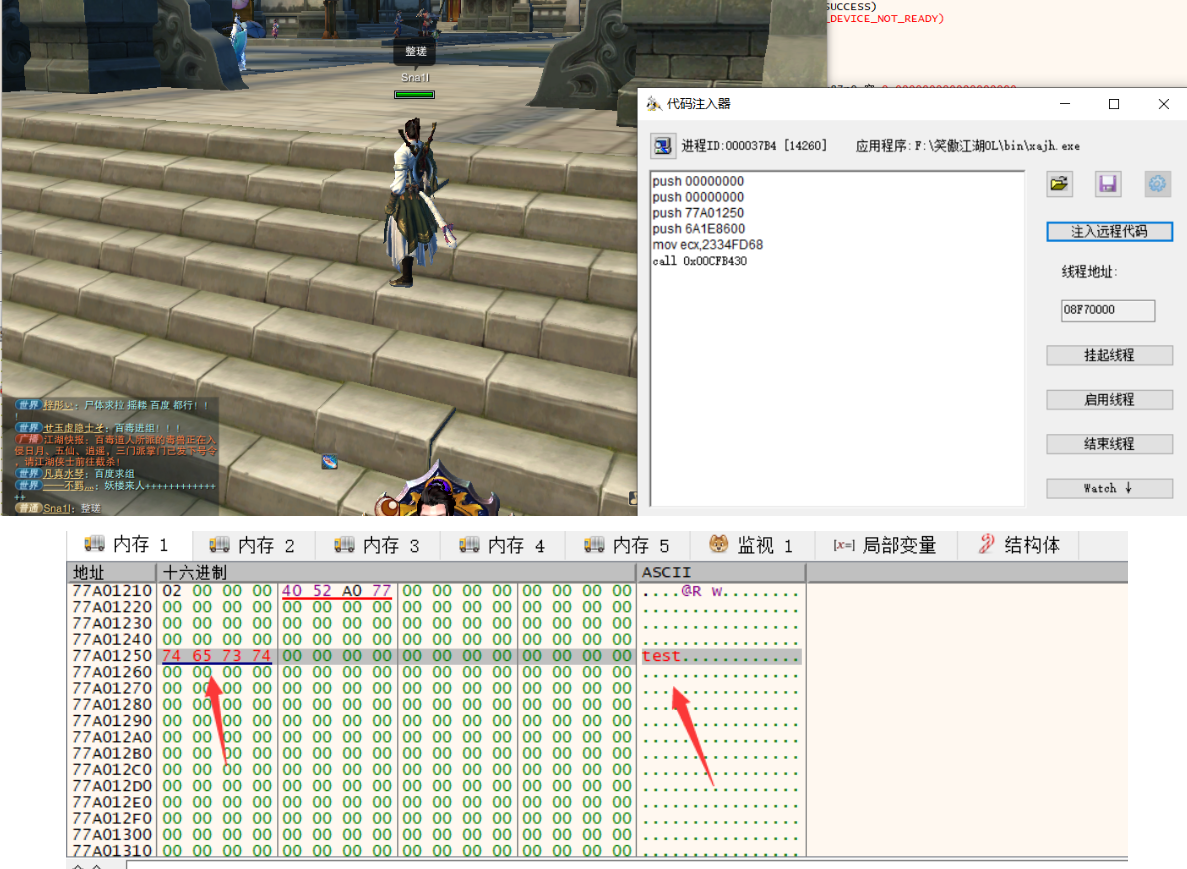Click the save floppy disk icon
Image resolution: width=1187 pixels, height=869 pixels.
tap(1108, 184)
